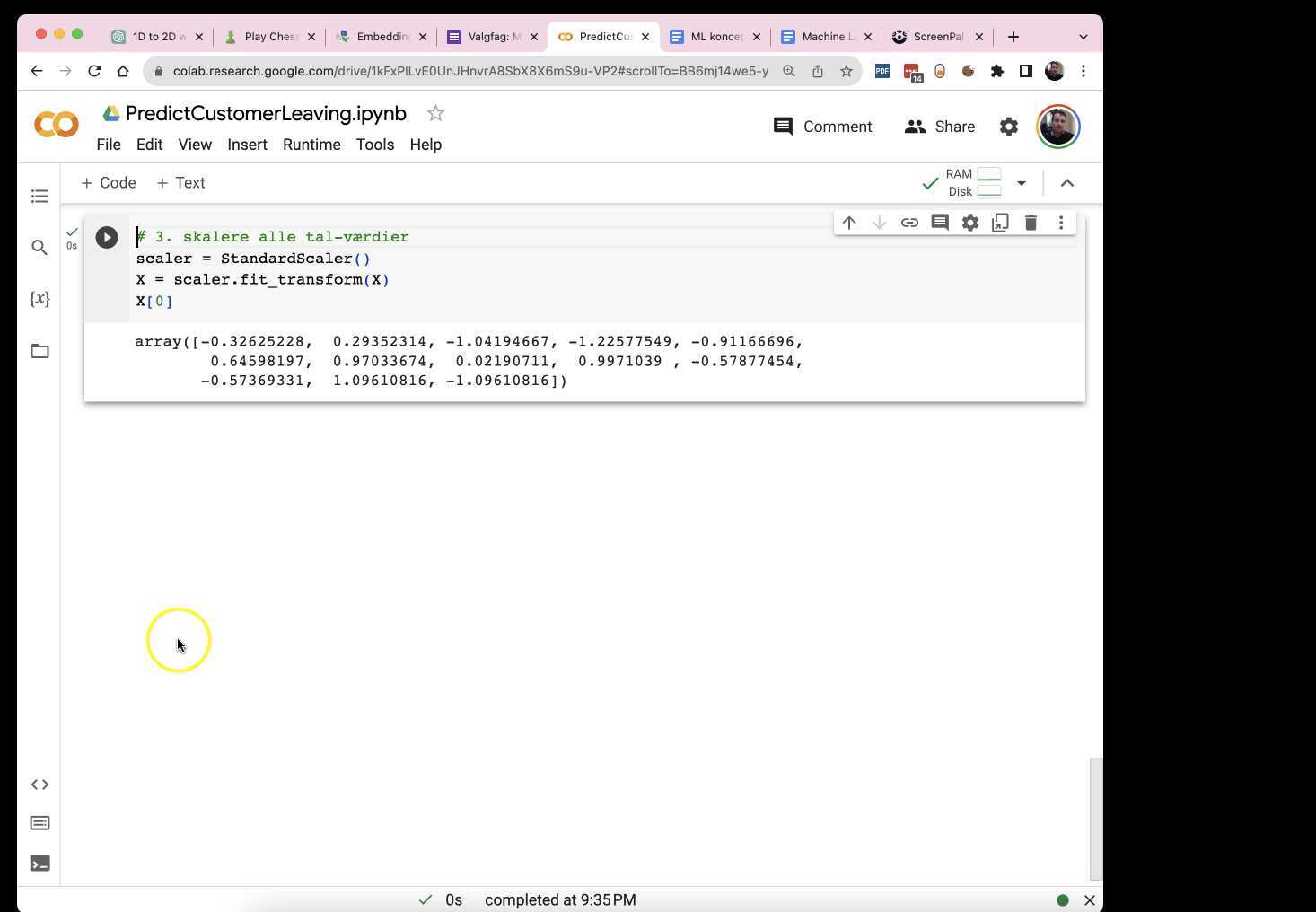
Task: Open the Find and replace panel
Action: [x=39, y=247]
